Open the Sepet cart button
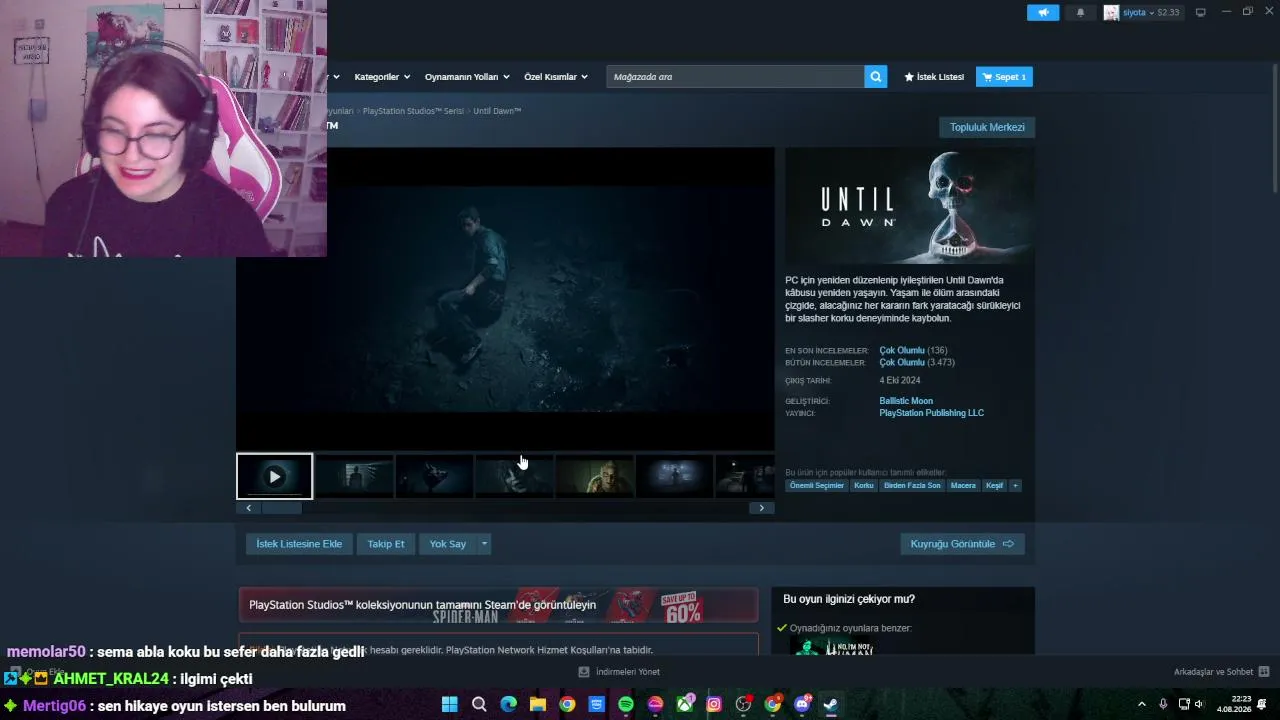The image size is (1280, 720). pyautogui.click(x=1004, y=77)
